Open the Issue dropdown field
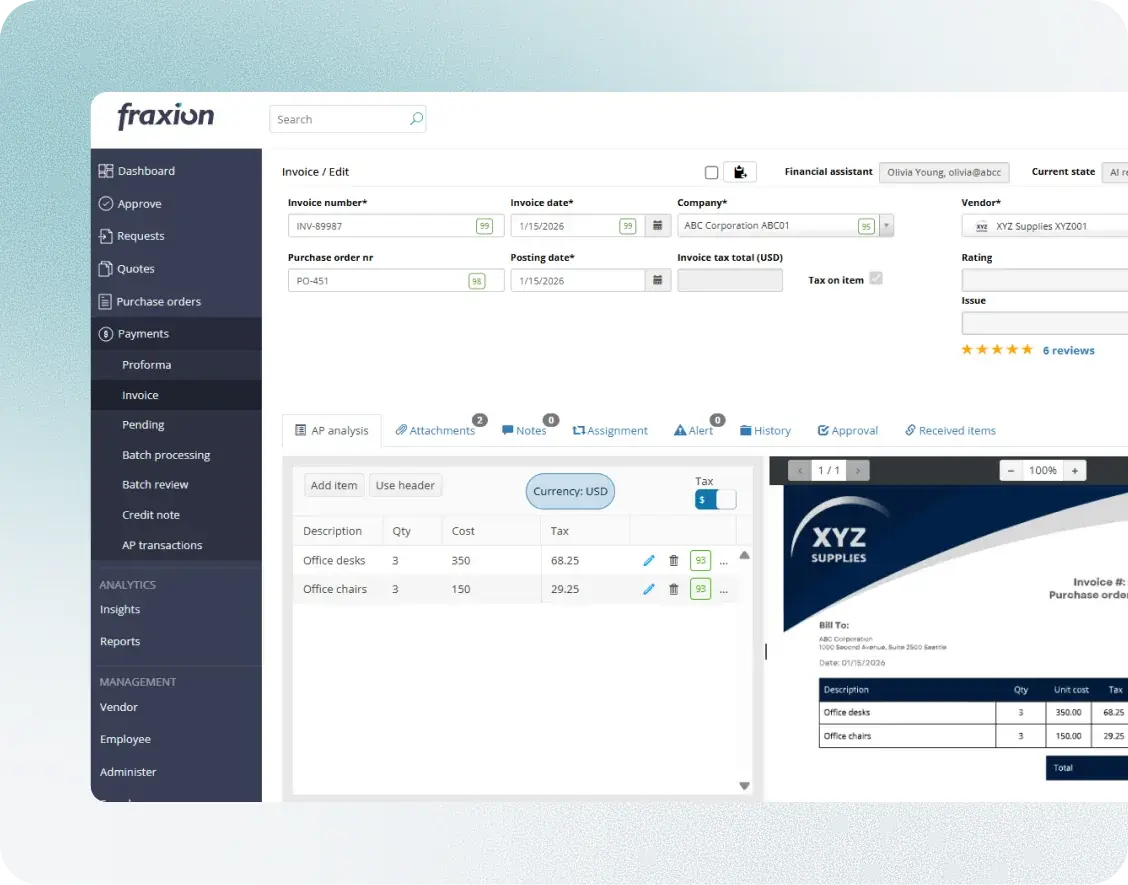The image size is (1128, 885). [x=1045, y=323]
